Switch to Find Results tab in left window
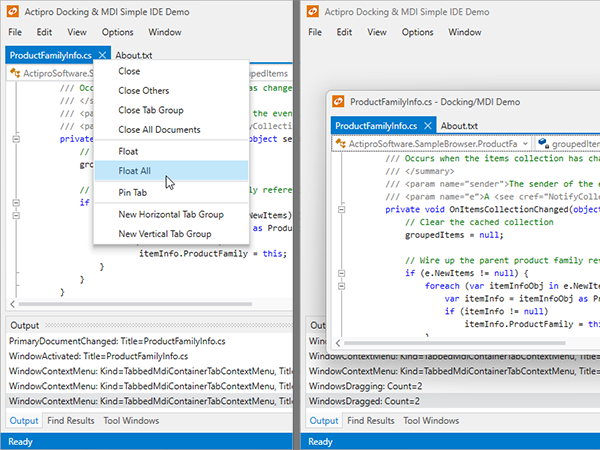600x450 pixels. pos(69,421)
